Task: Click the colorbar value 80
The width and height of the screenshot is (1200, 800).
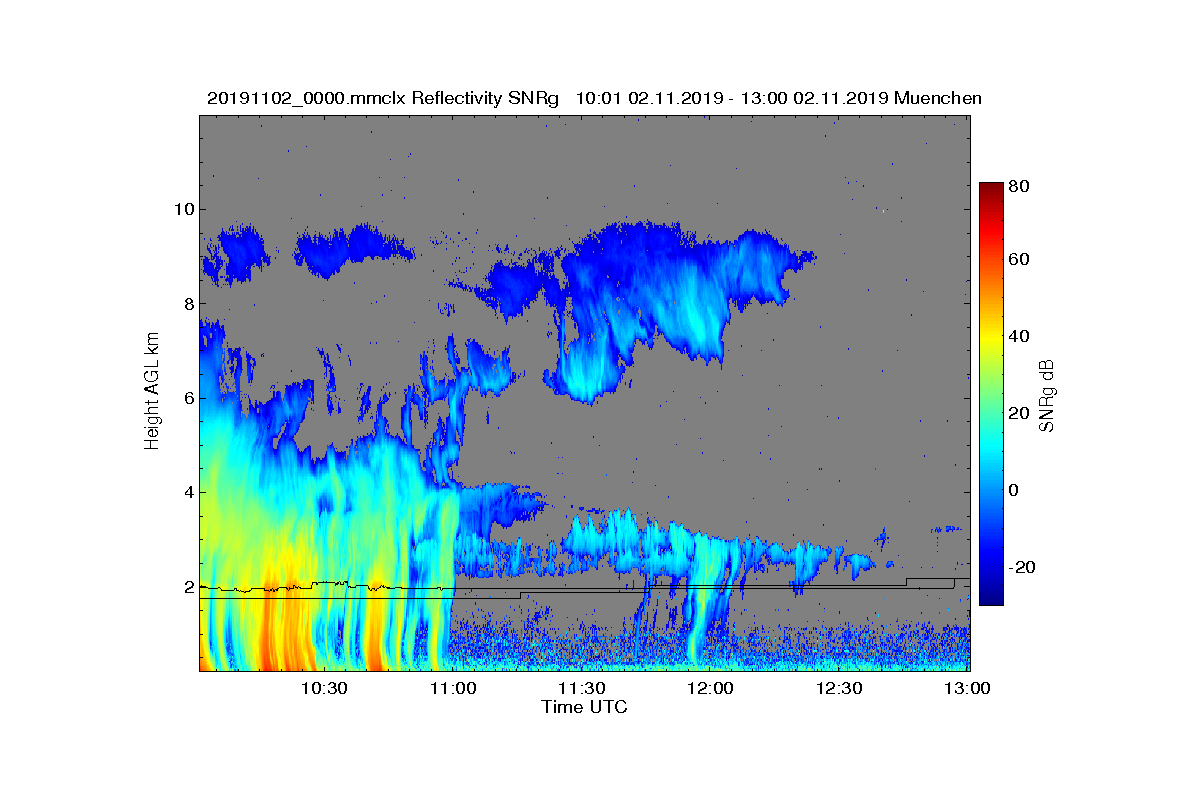Action: click(x=1020, y=186)
